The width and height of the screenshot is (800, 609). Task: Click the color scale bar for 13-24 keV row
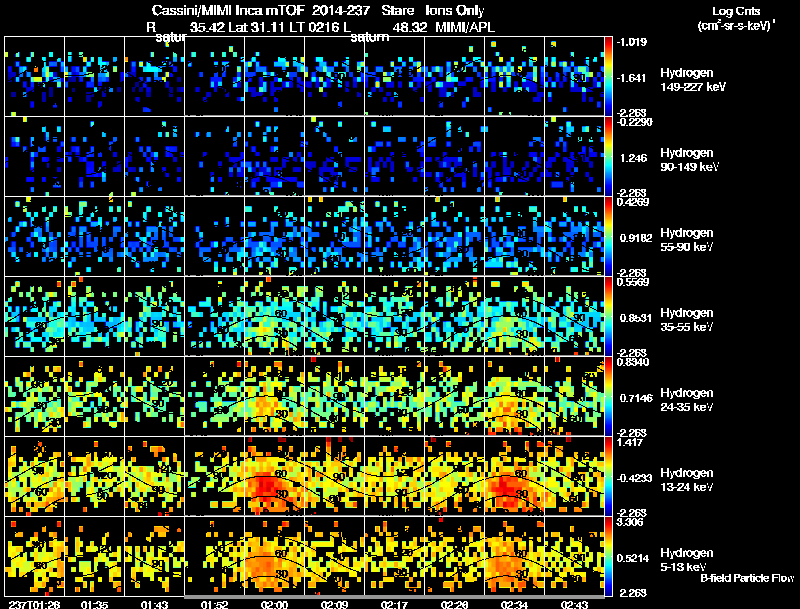coord(608,476)
